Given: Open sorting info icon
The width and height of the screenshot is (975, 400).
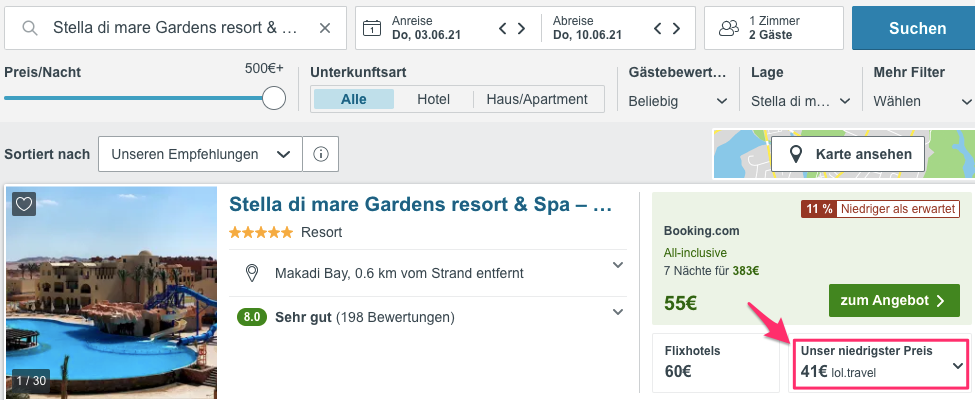Looking at the screenshot, I should [x=321, y=154].
